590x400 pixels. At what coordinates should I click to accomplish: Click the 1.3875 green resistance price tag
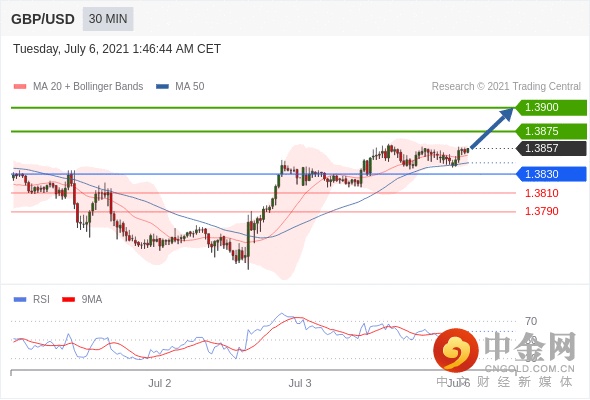(x=551, y=131)
